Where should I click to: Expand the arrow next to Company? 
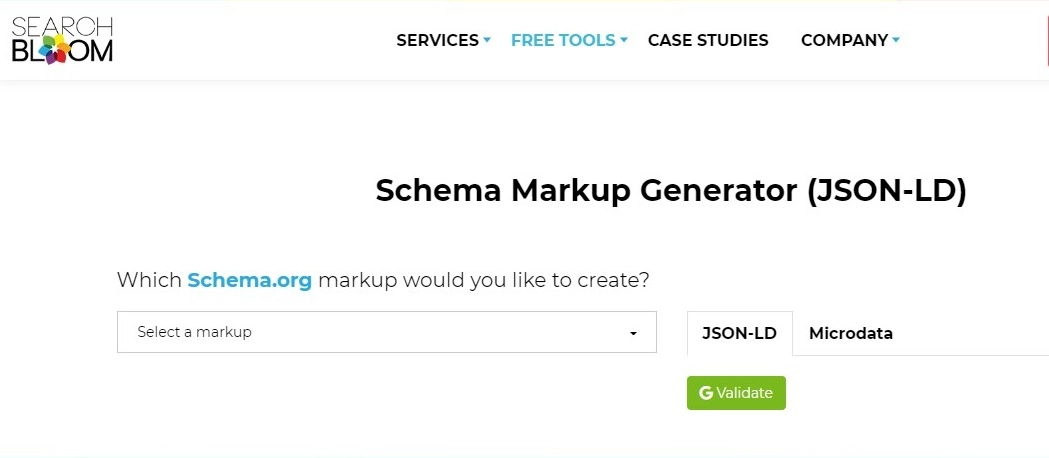896,40
